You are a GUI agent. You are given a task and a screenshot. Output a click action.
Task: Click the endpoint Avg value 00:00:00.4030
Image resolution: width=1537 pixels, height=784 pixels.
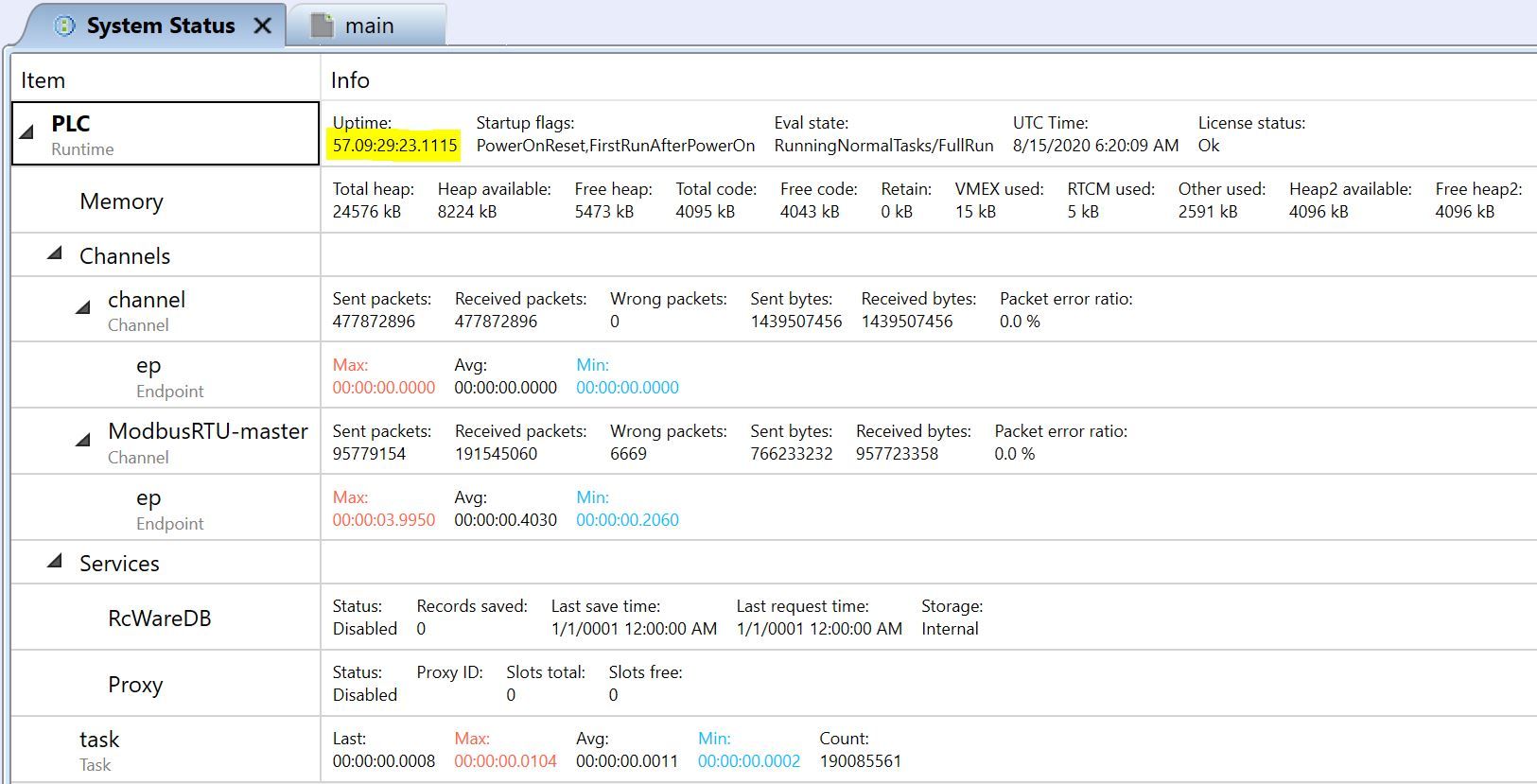click(x=505, y=519)
